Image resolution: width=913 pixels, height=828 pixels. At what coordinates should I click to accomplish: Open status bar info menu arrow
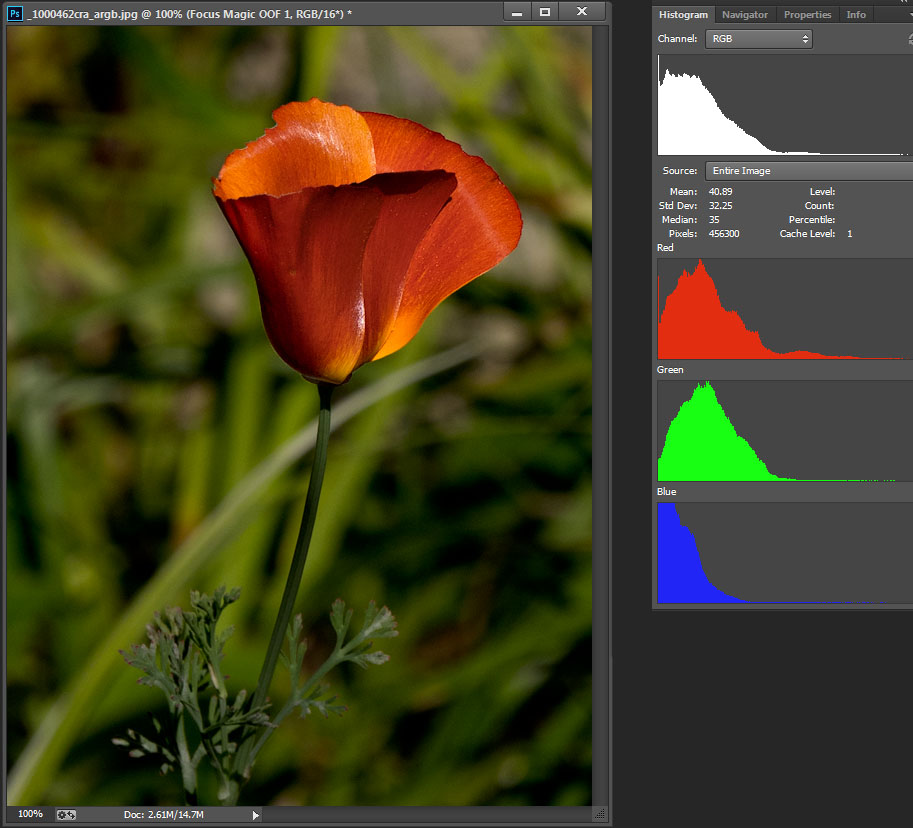click(x=256, y=815)
